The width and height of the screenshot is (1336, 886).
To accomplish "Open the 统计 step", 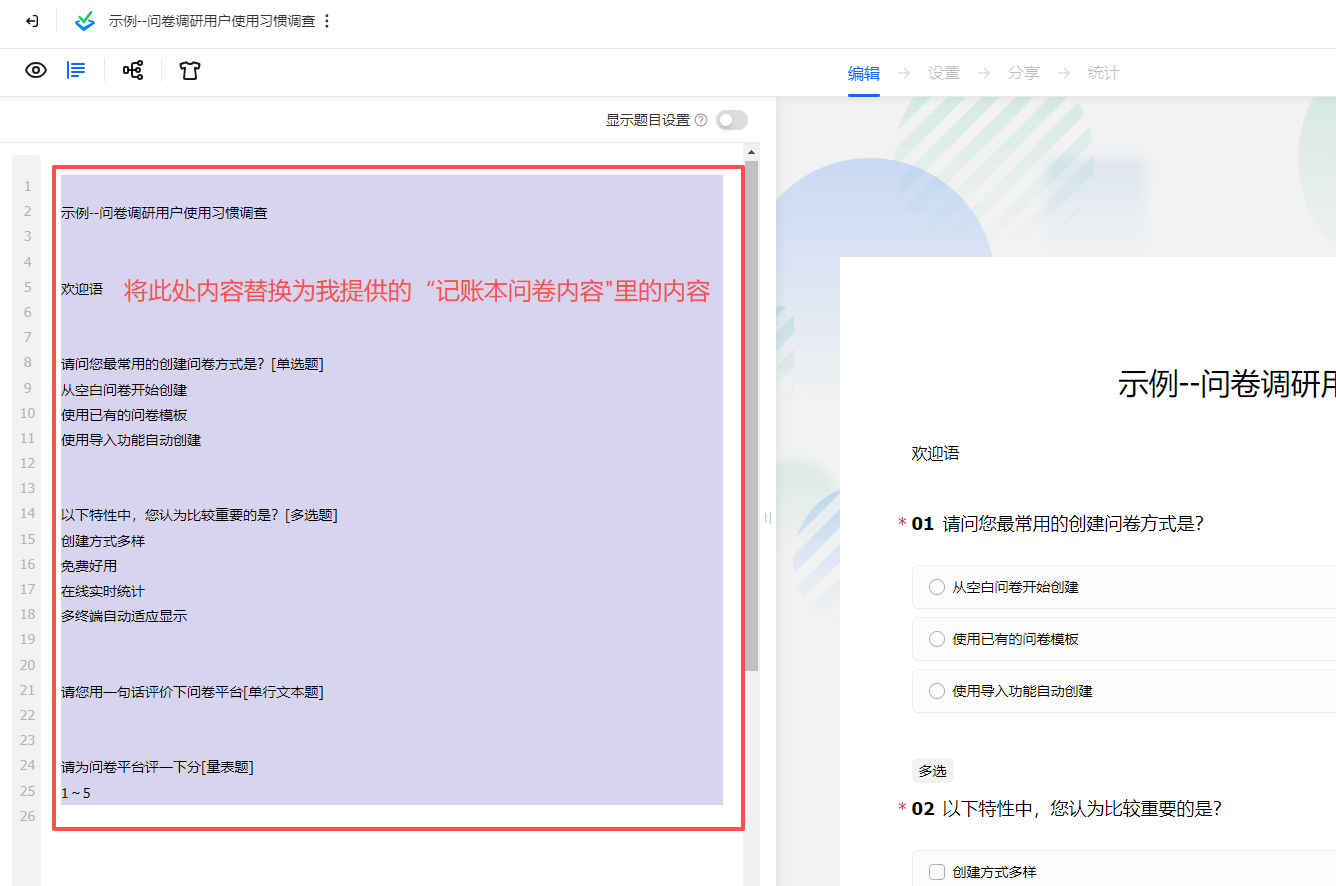I will pos(1103,73).
